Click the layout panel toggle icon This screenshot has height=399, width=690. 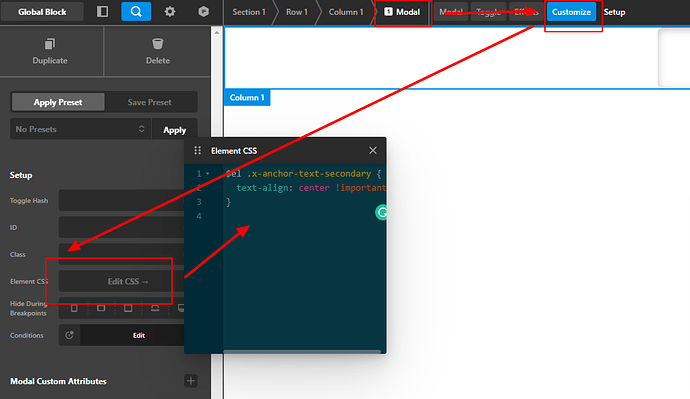coord(102,11)
